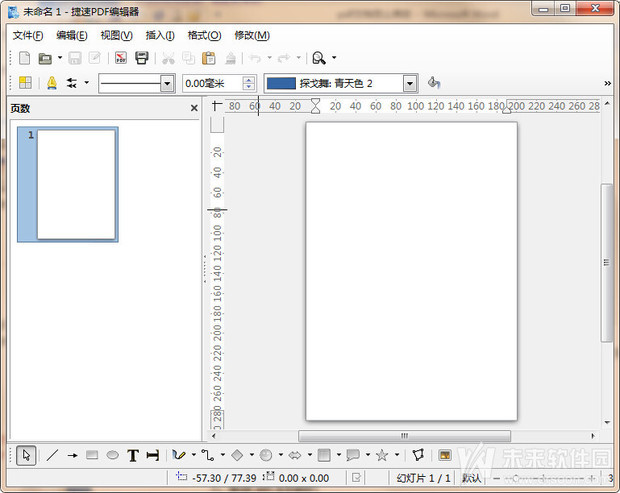Select the Text T tool
This screenshot has width=620, height=493.
133,455
